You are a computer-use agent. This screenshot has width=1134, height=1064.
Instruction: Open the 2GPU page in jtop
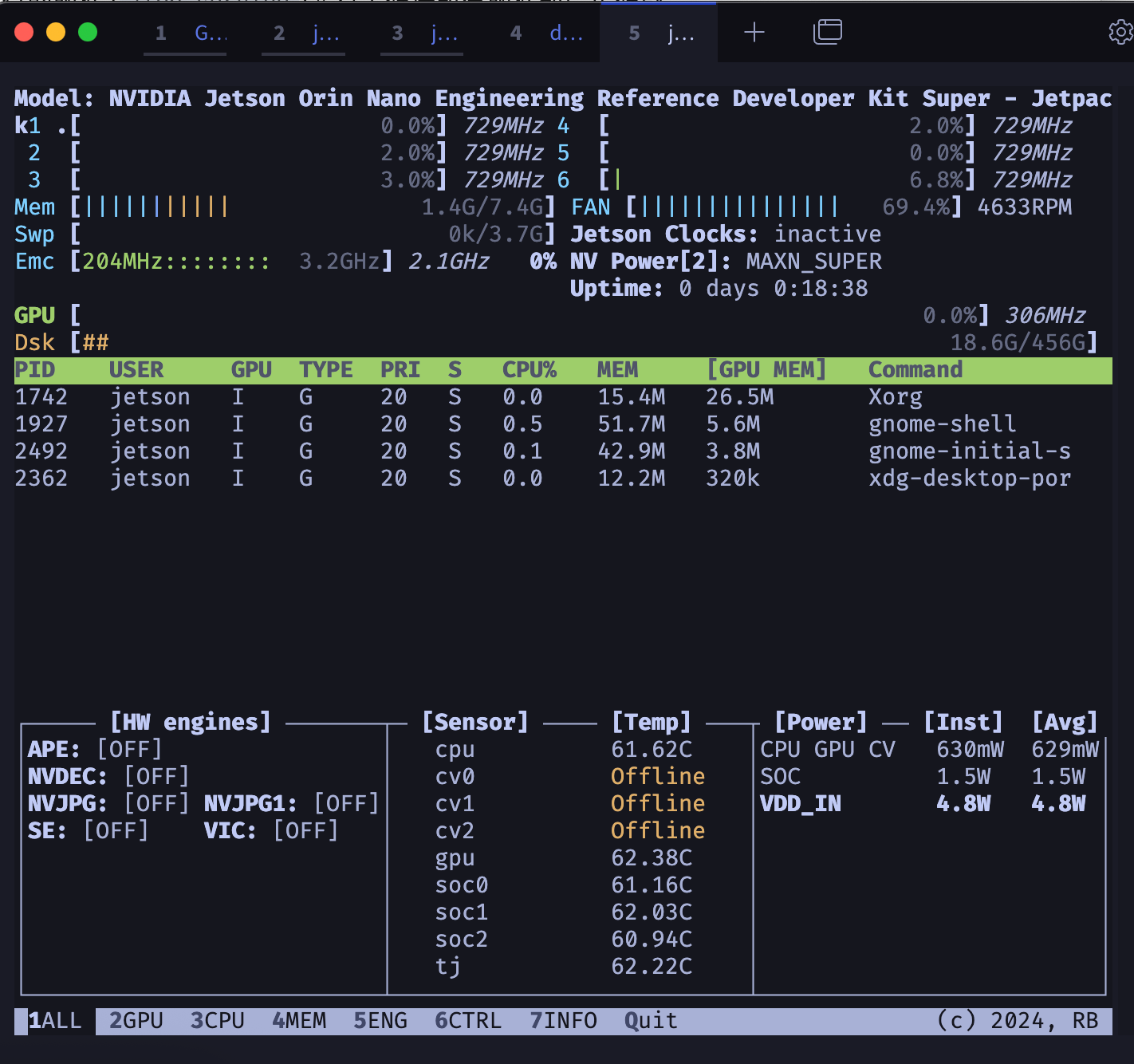coord(136,1021)
